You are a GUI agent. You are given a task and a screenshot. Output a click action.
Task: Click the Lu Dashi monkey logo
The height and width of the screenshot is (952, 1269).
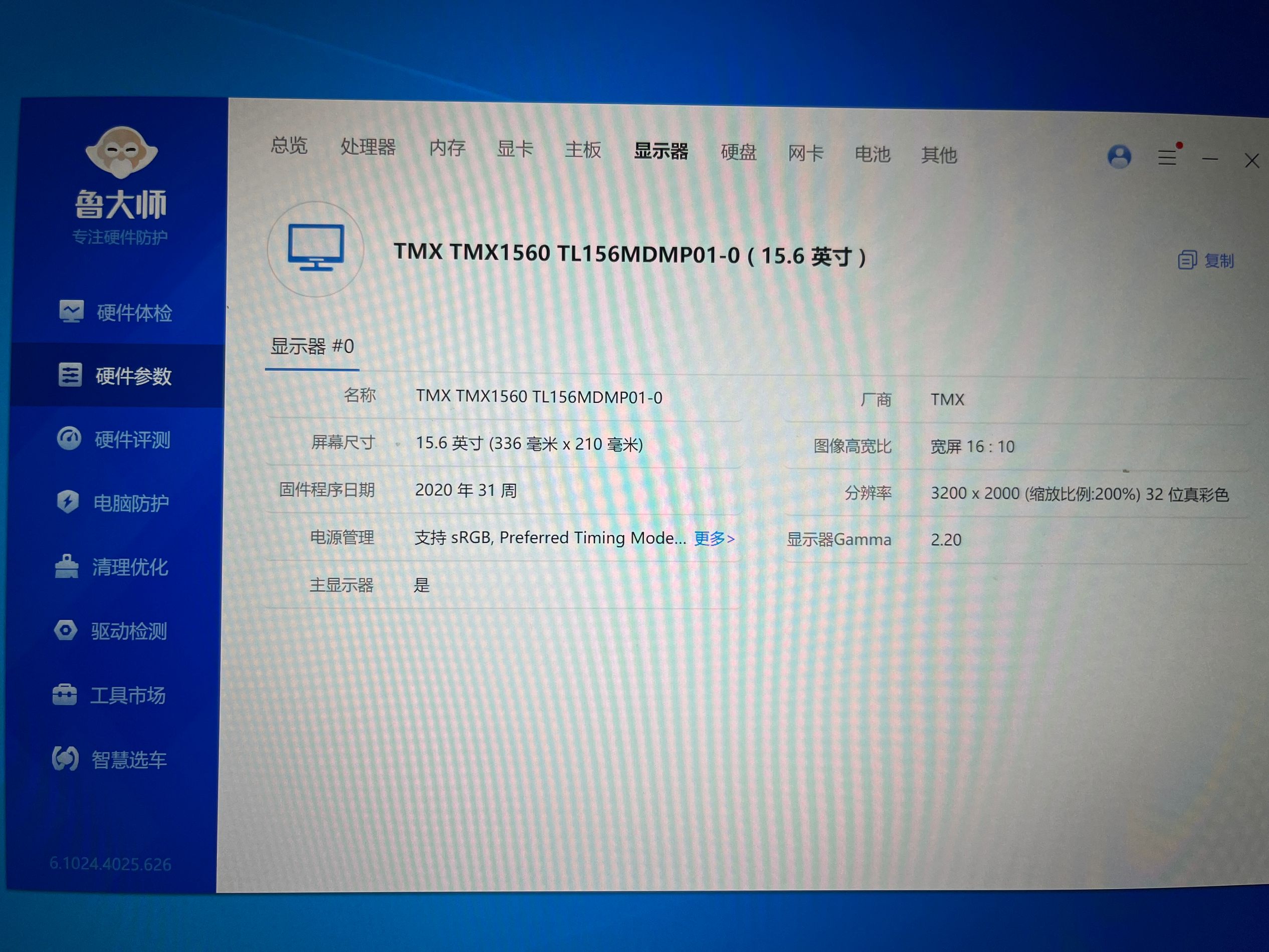[x=122, y=151]
